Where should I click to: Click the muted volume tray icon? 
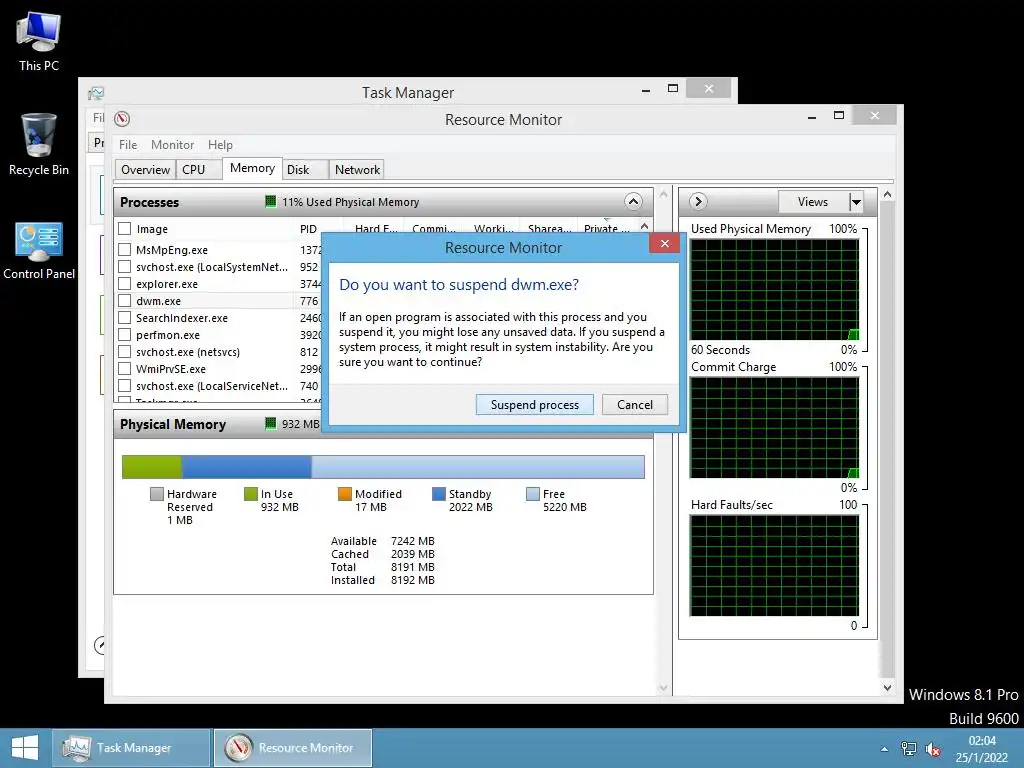click(933, 749)
